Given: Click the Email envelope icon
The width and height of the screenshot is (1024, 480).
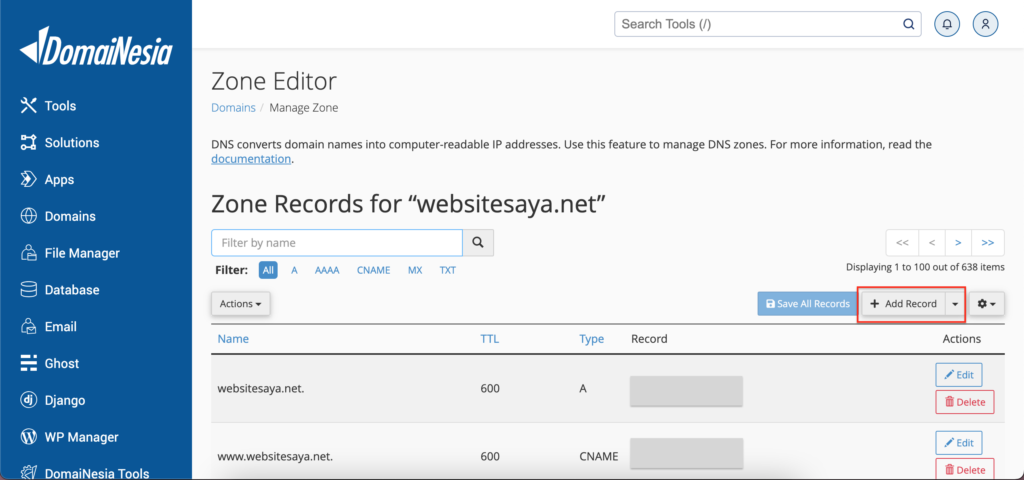Looking at the screenshot, I should click(x=28, y=327).
